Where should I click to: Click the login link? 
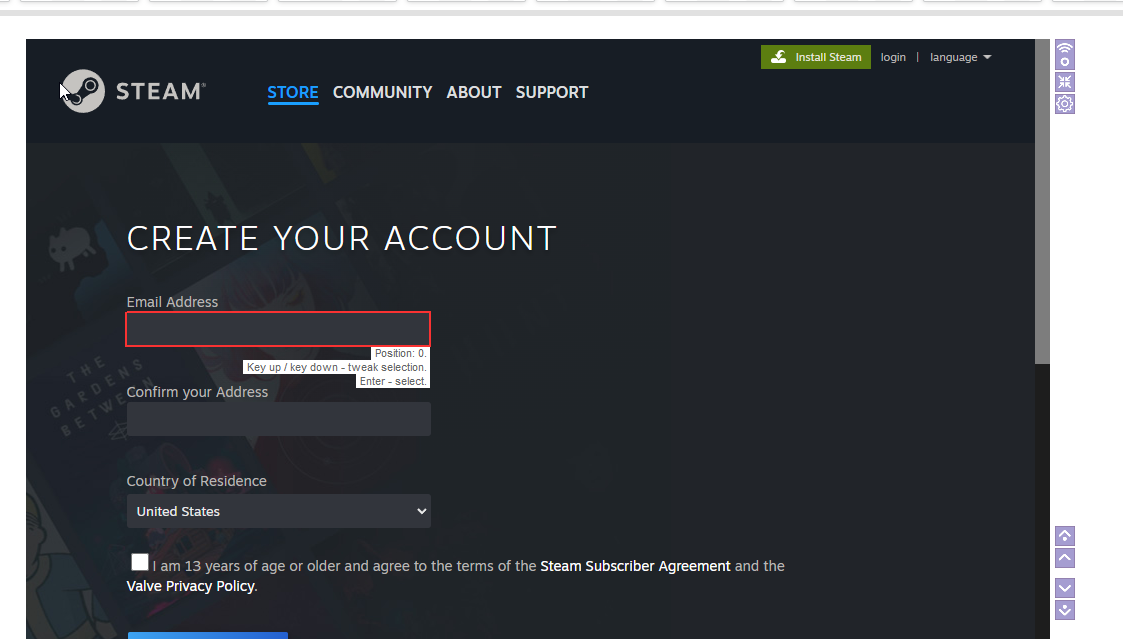893,57
